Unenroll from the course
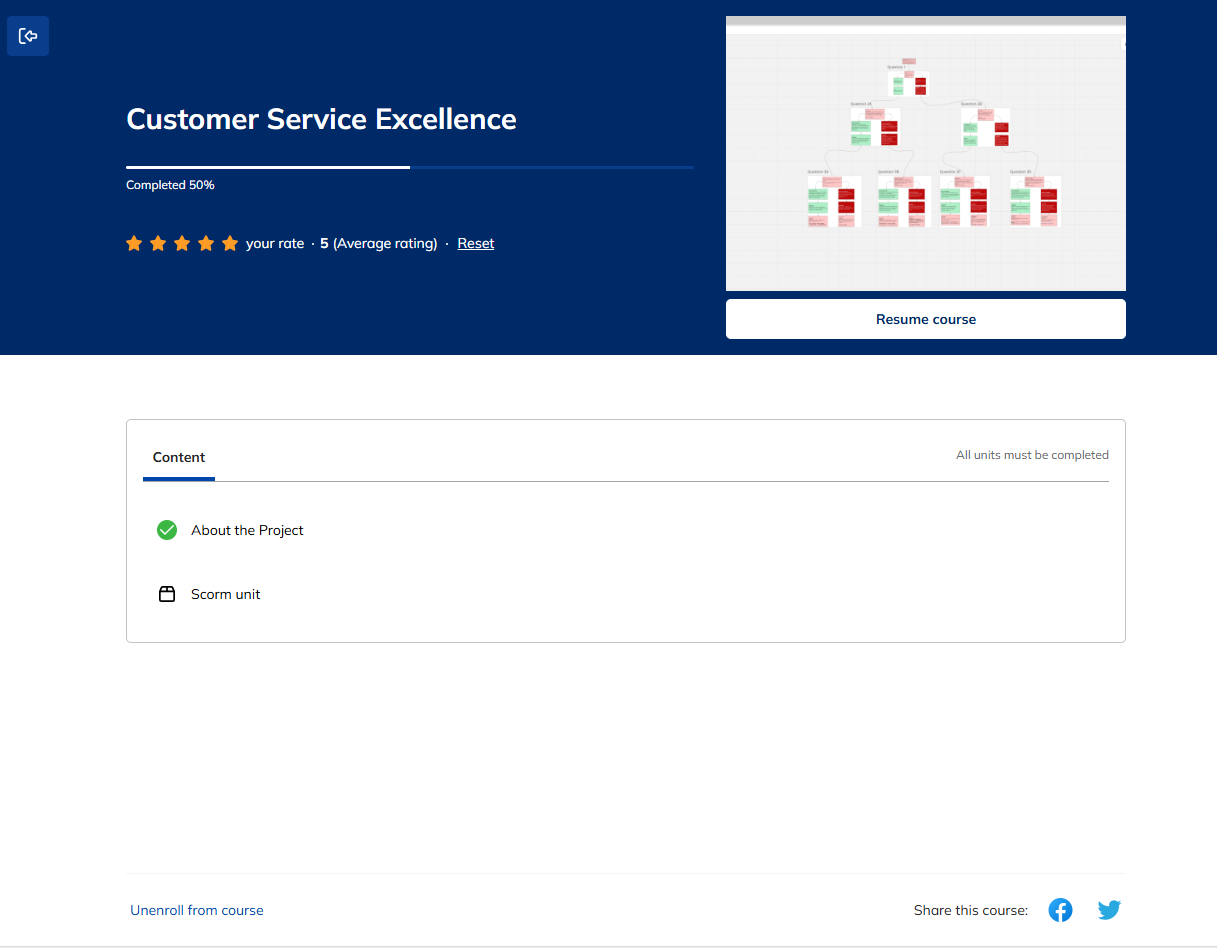 [x=196, y=910]
